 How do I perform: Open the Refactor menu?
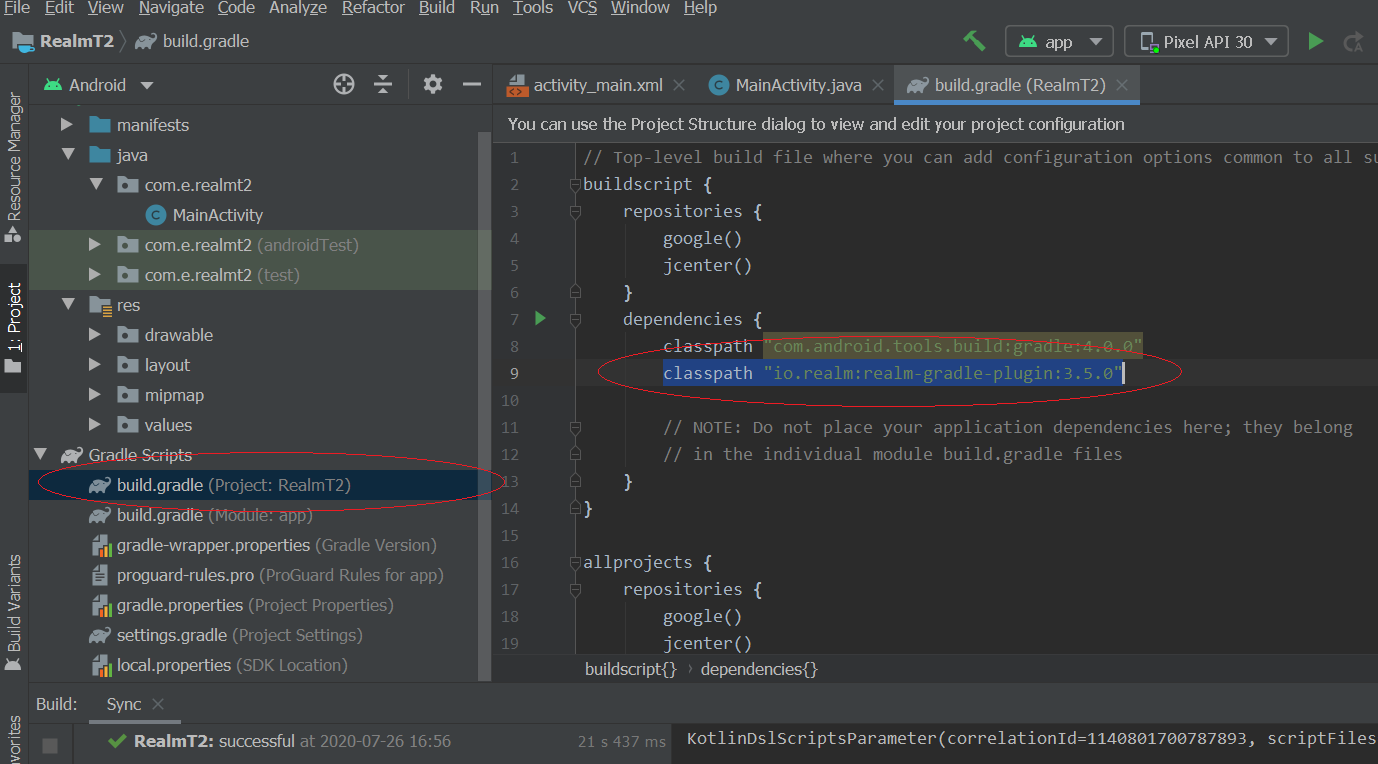pos(374,8)
